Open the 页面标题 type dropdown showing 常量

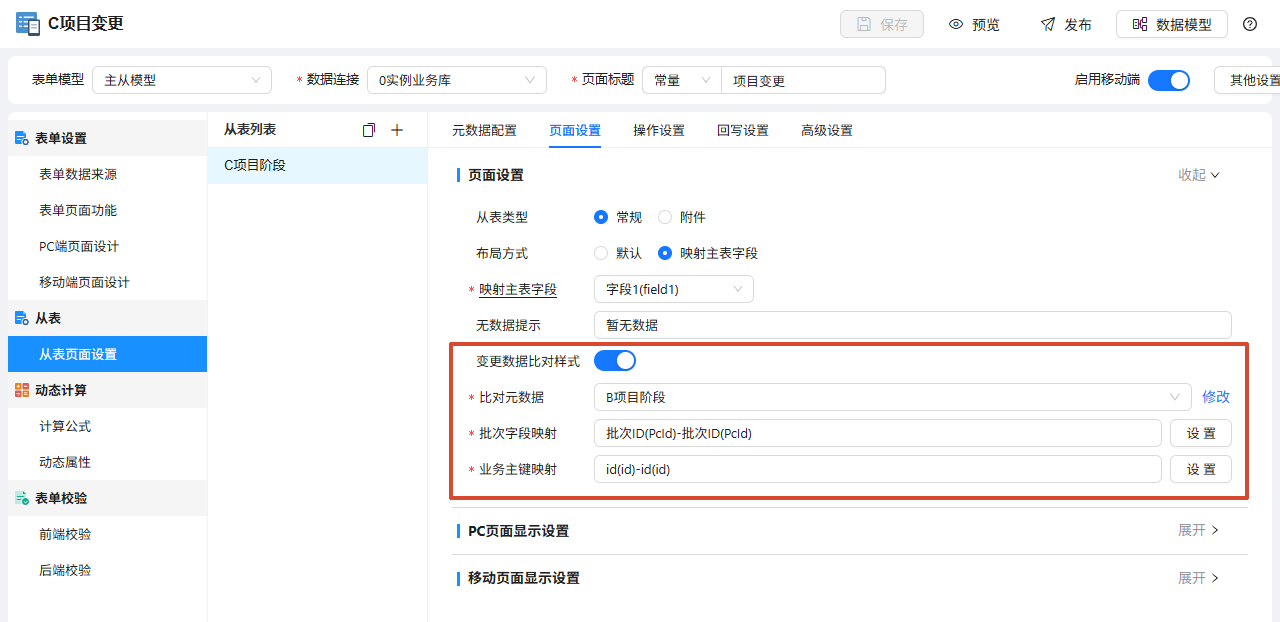point(682,80)
